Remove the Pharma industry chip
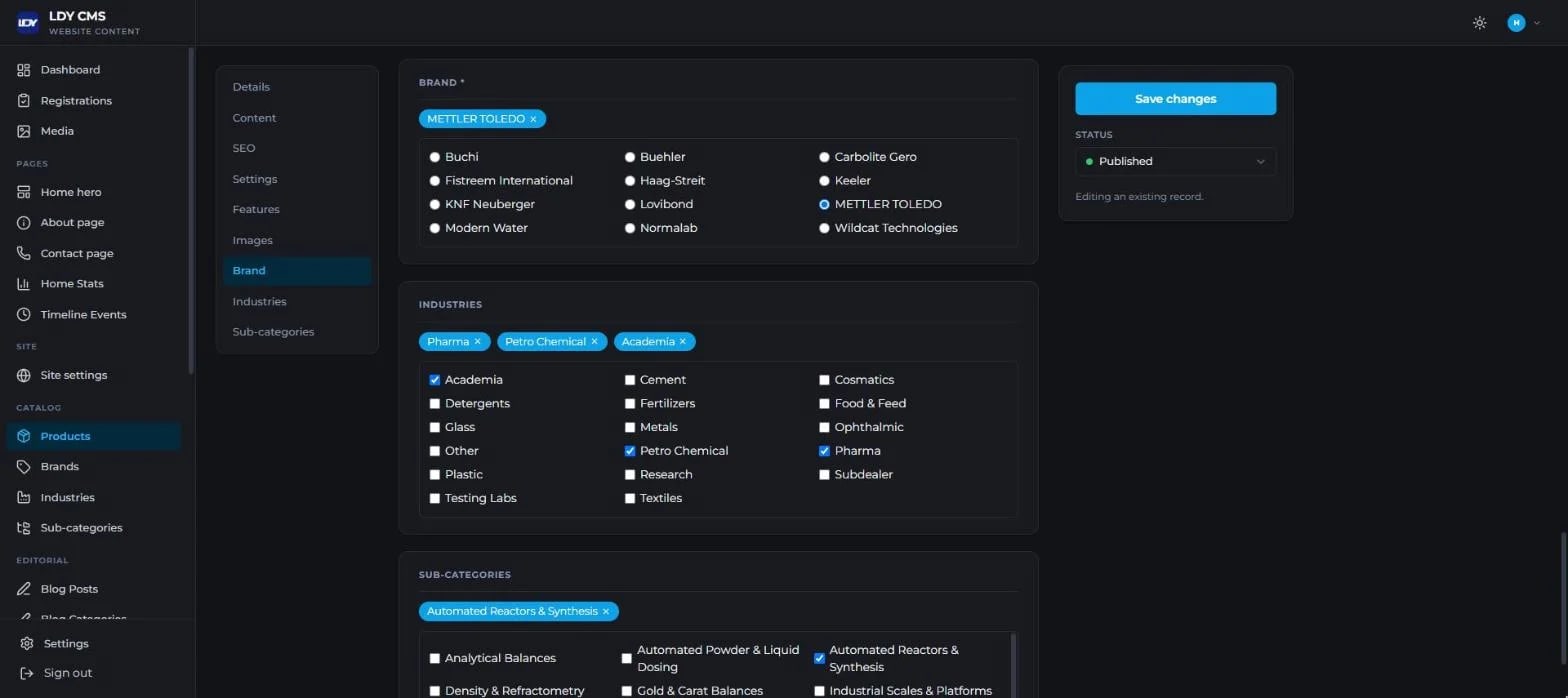This screenshot has width=1568, height=698. click(x=477, y=342)
